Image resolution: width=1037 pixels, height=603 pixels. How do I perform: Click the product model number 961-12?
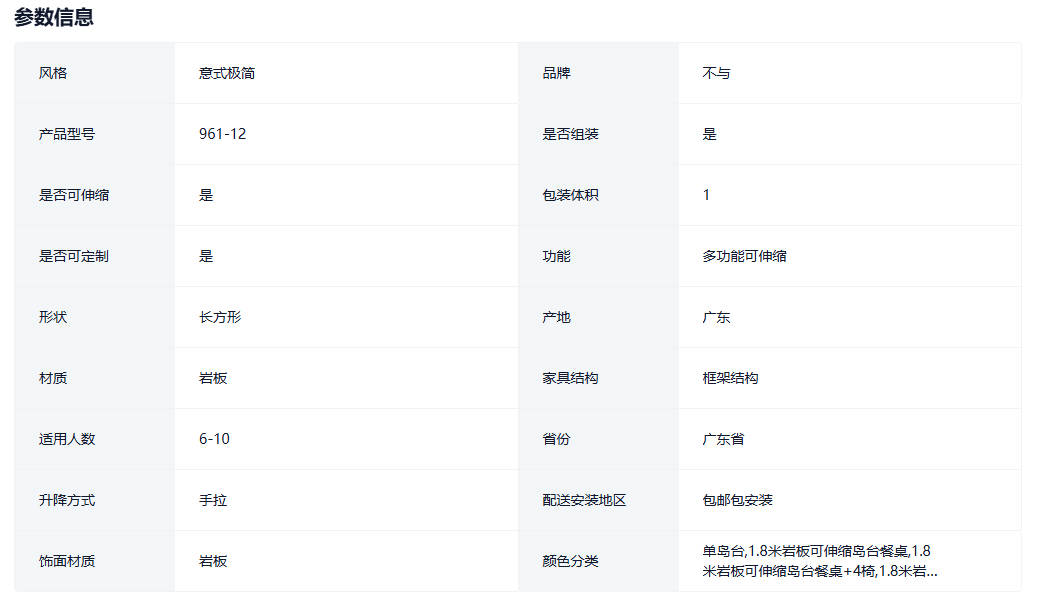point(222,134)
